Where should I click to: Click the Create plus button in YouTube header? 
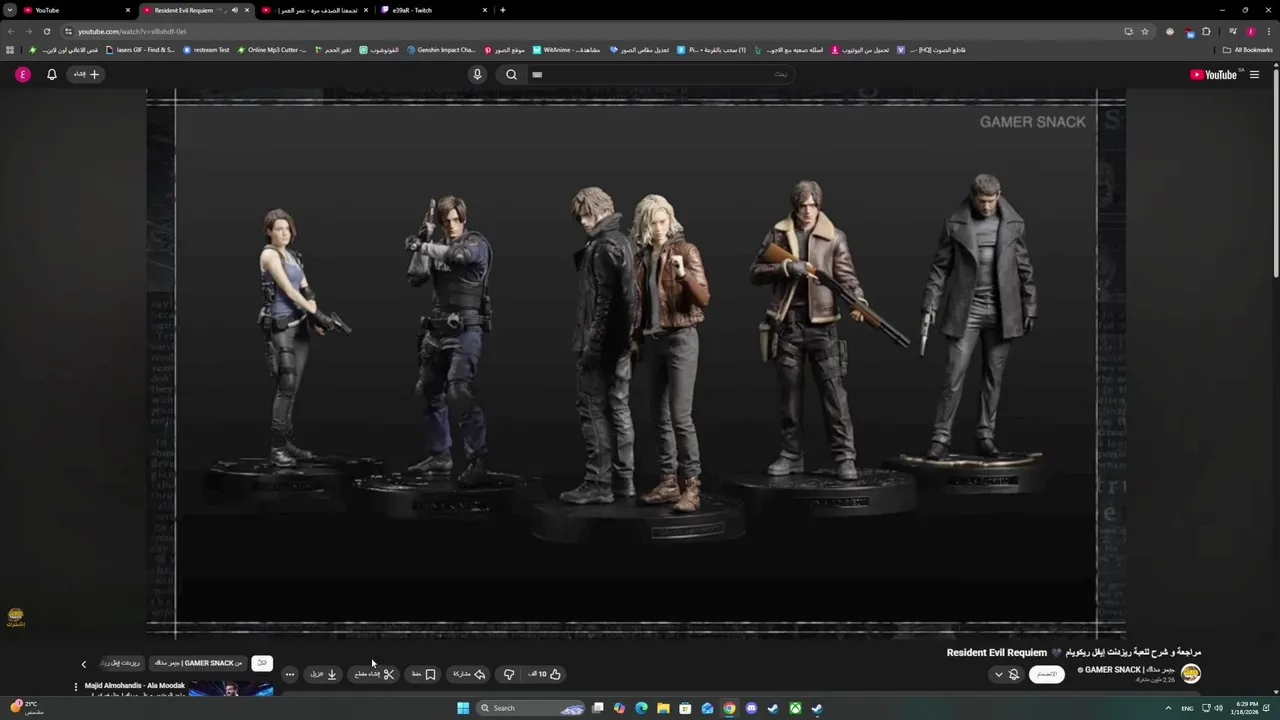tap(86, 74)
